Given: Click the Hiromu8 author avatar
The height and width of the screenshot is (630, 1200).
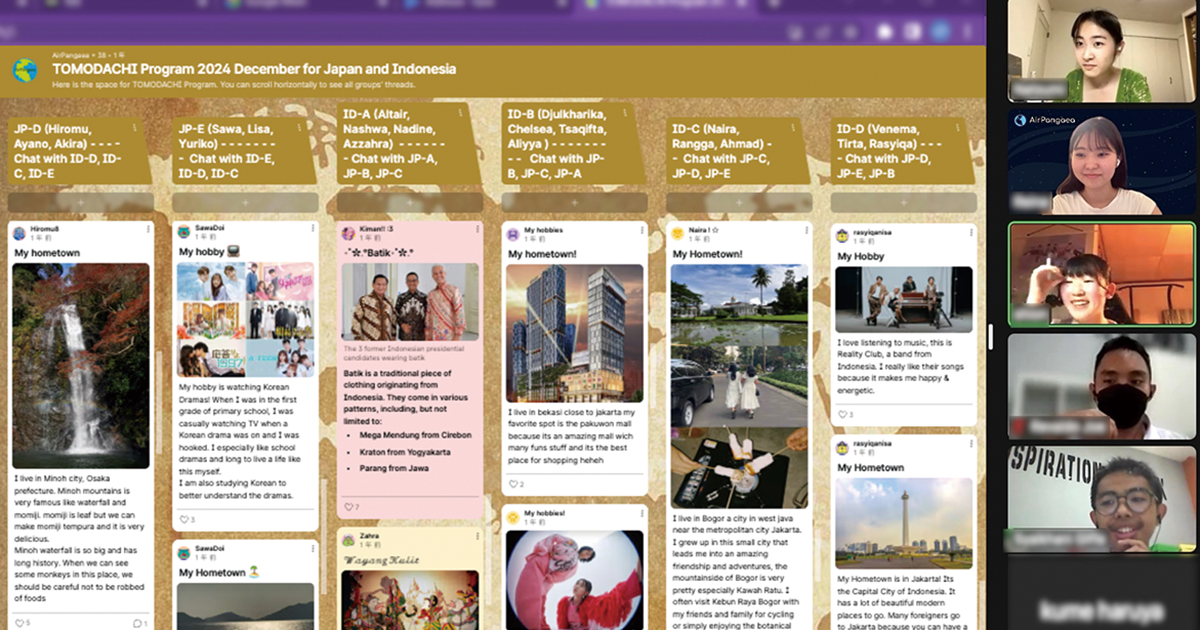Looking at the screenshot, I should [x=21, y=232].
